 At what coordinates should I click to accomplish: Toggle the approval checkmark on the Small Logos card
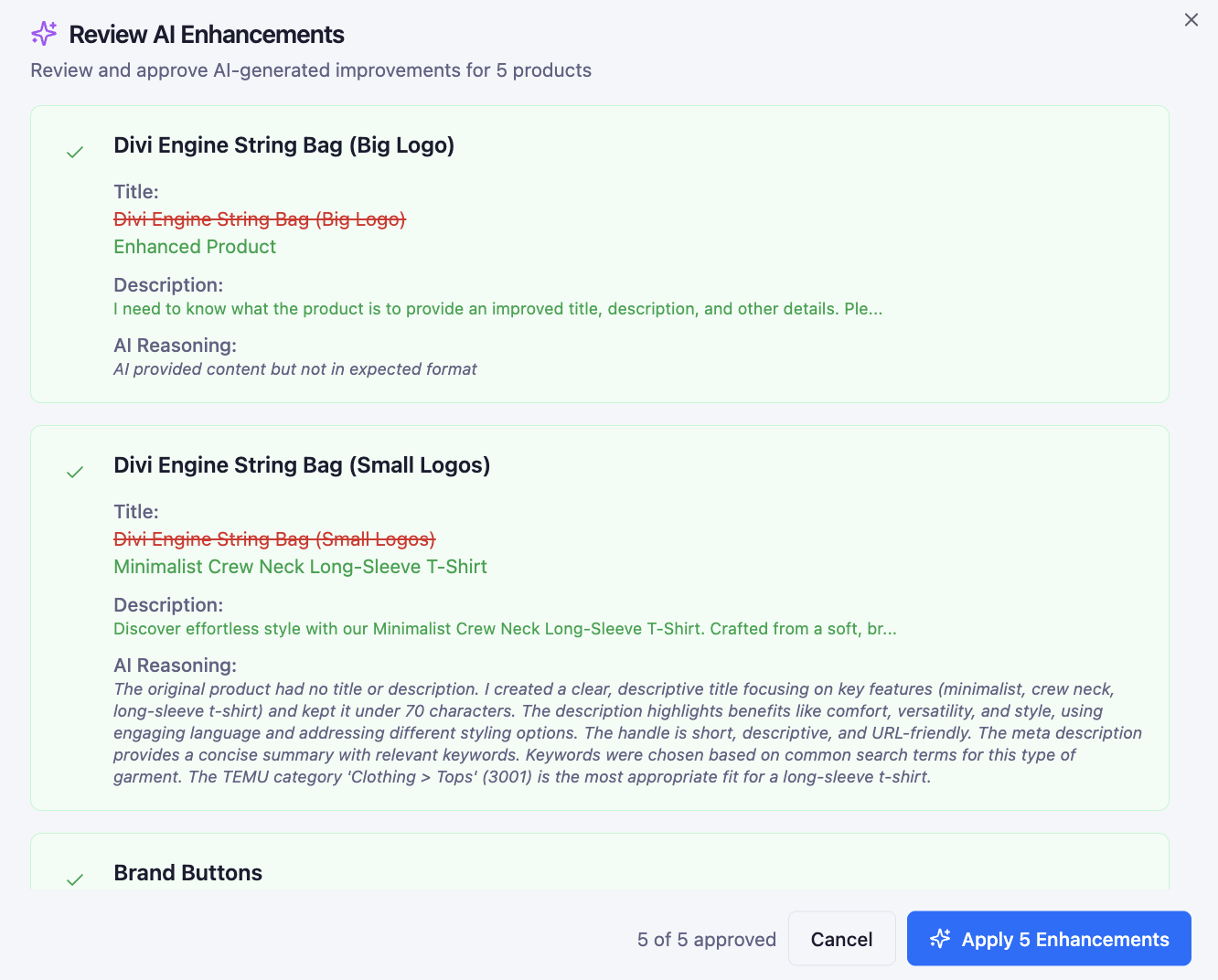click(74, 472)
